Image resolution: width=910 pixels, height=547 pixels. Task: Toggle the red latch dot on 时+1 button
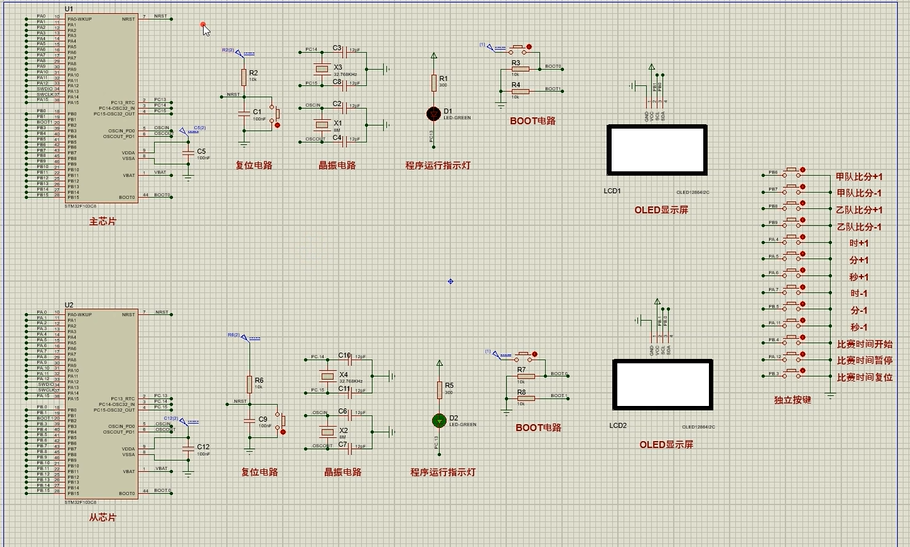click(803, 237)
